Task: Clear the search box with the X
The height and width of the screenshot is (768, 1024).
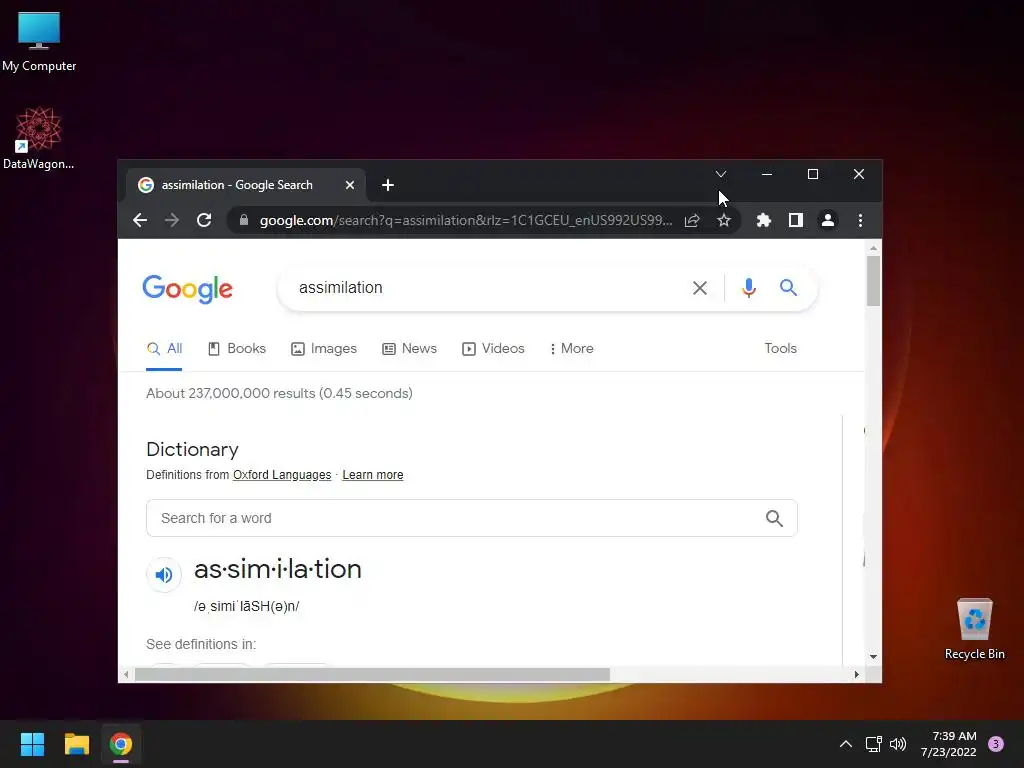Action: tap(699, 288)
